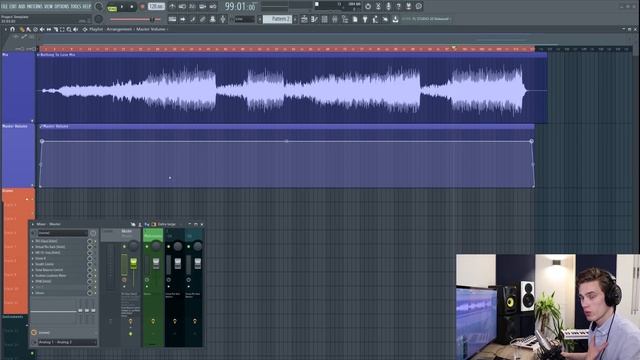Open the channel rack via grid icon

pos(324,19)
